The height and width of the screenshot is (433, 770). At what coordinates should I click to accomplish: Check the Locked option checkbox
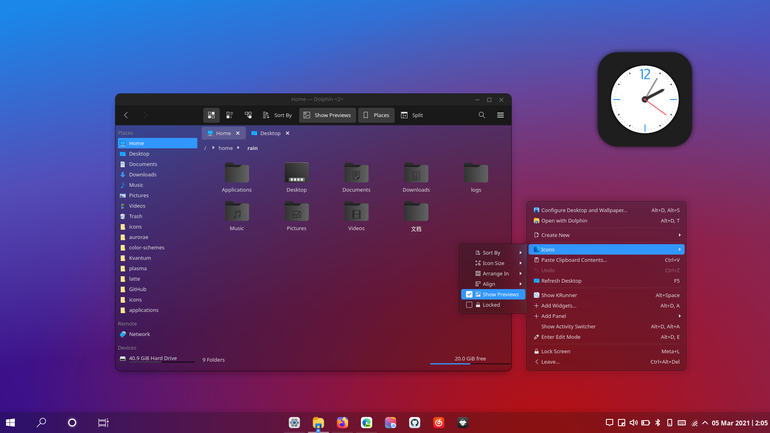469,305
